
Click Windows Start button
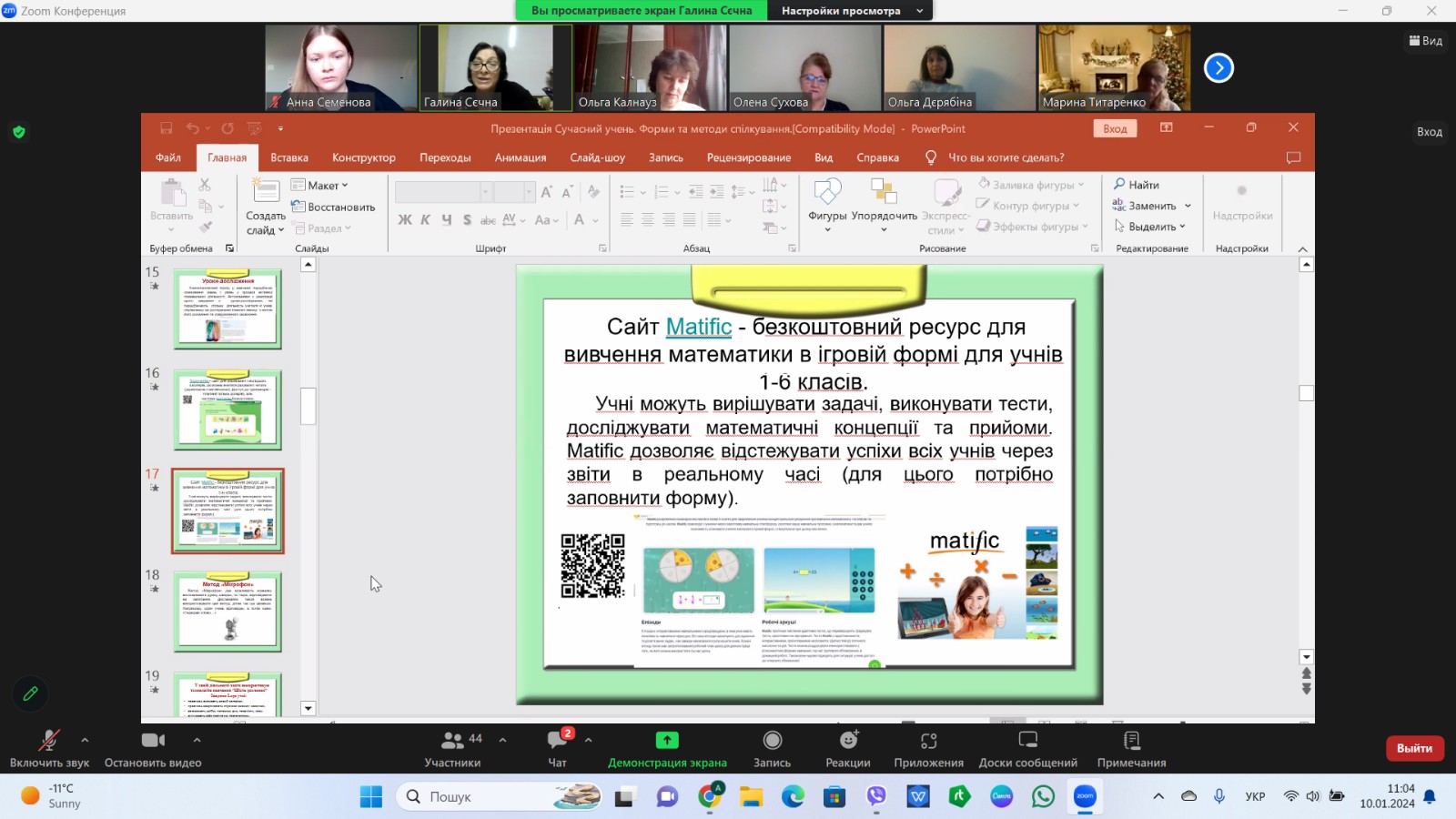(x=371, y=797)
